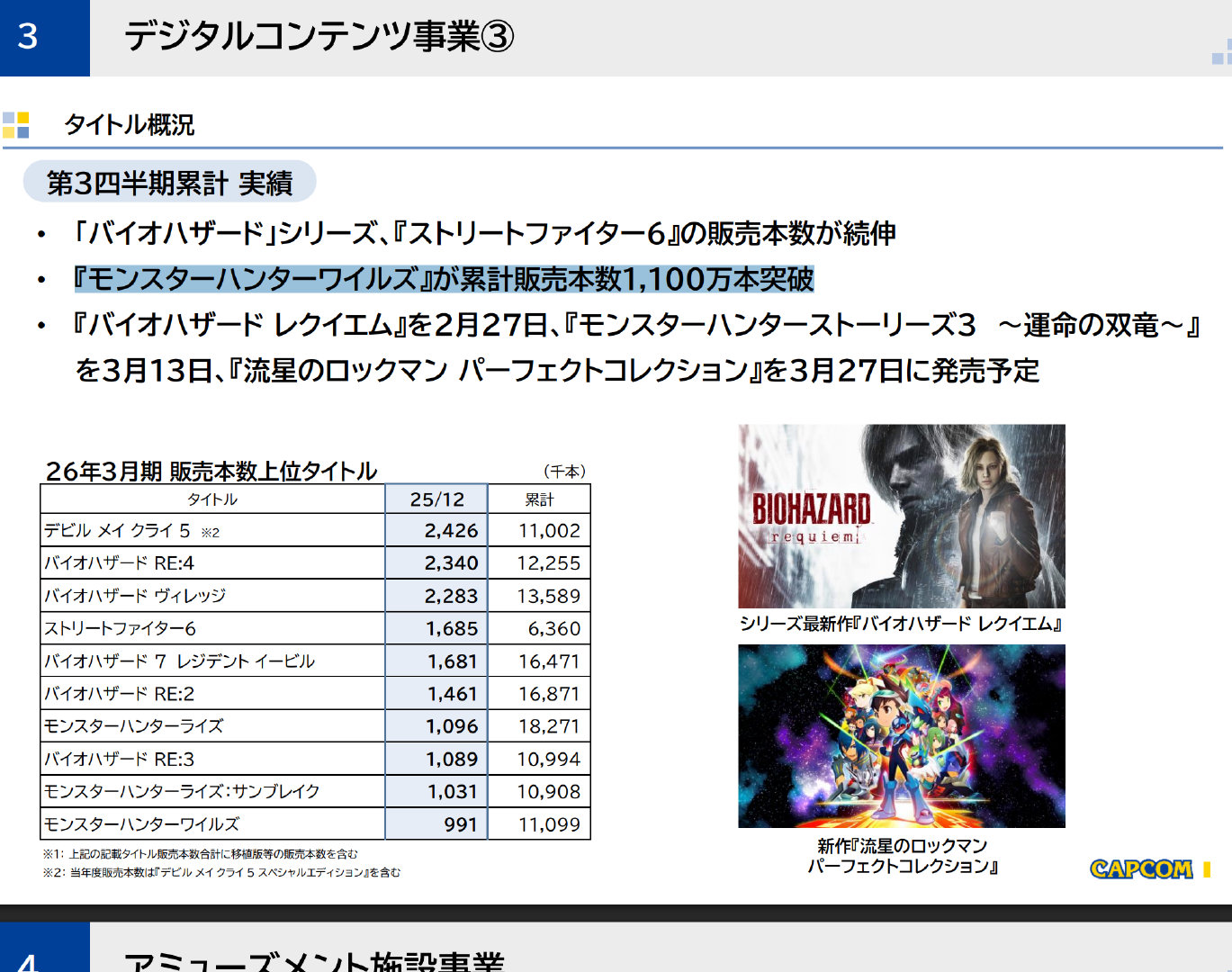This screenshot has width=1232, height=972.
Task: Click the cumulative value 10,908
Action: (x=549, y=791)
